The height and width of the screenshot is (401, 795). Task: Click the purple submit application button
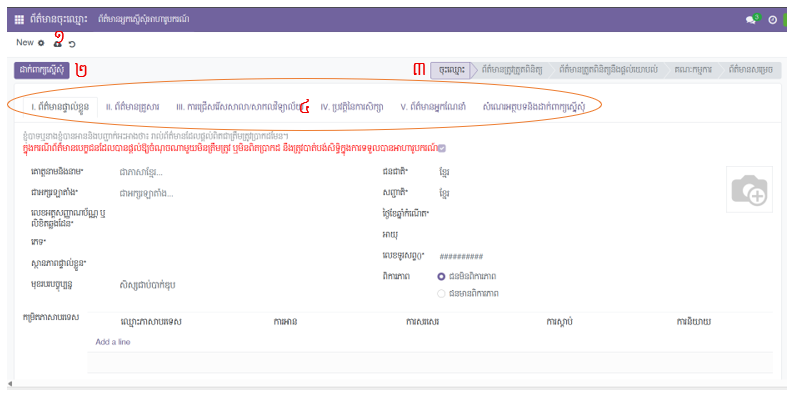click(41, 70)
